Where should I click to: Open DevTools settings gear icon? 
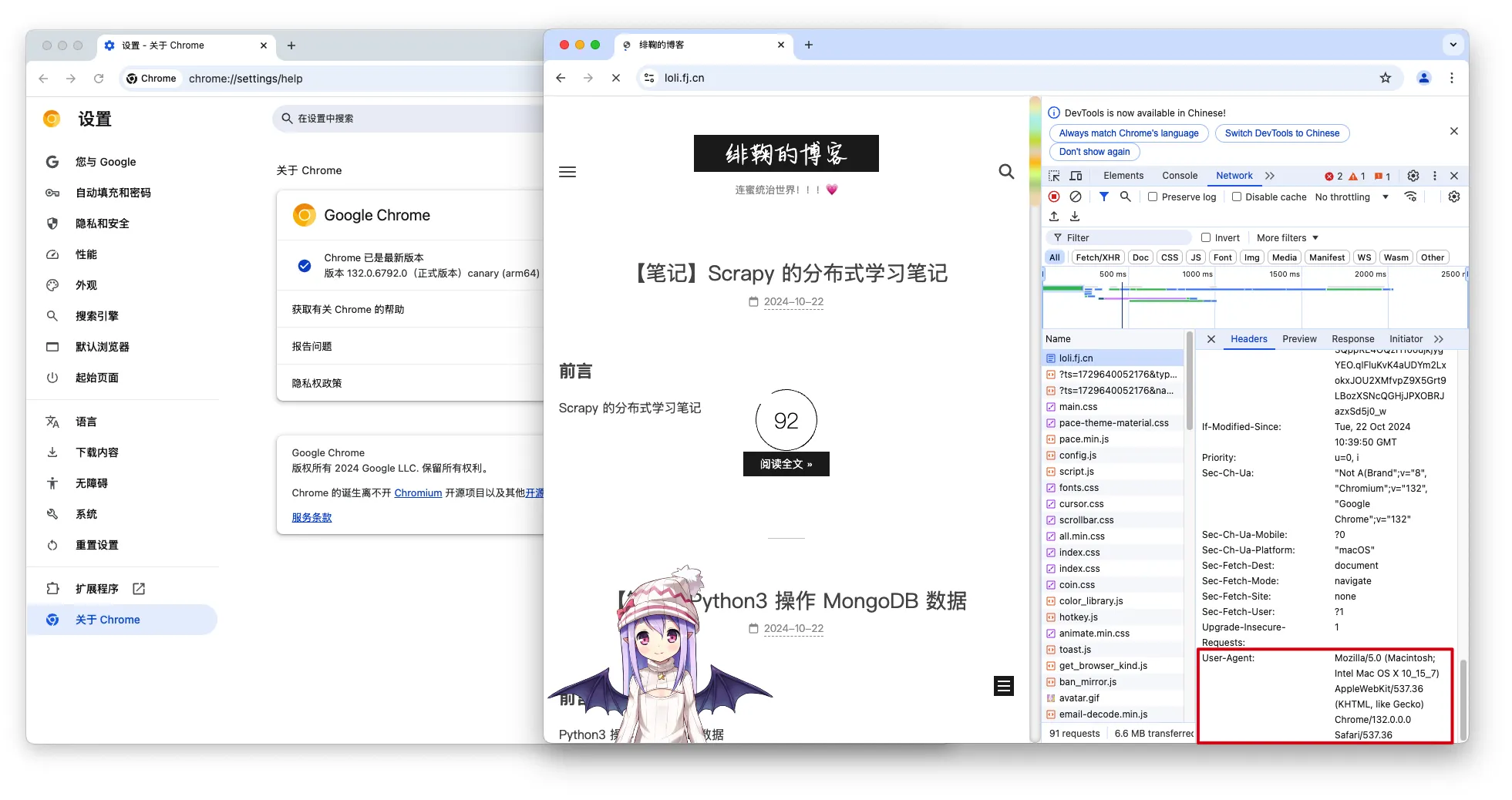(x=1413, y=176)
